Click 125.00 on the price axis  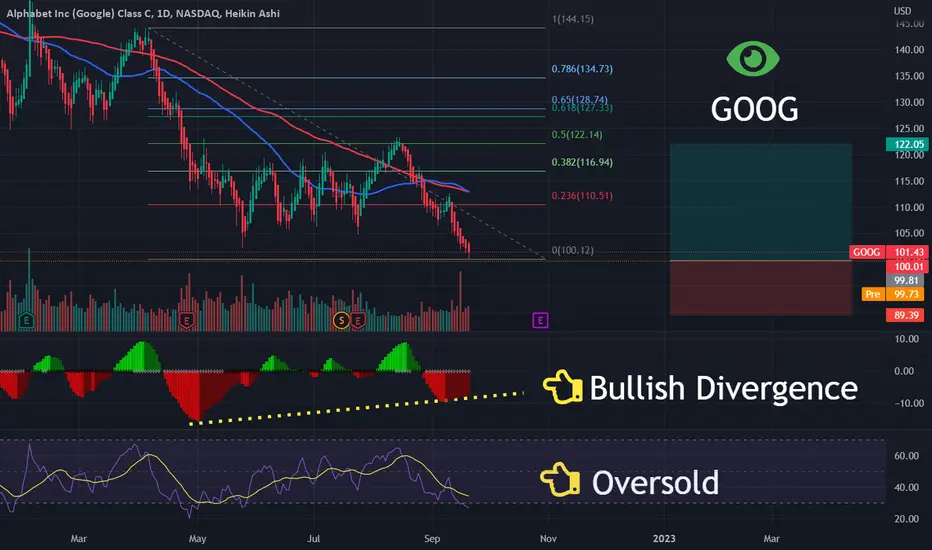[909, 128]
